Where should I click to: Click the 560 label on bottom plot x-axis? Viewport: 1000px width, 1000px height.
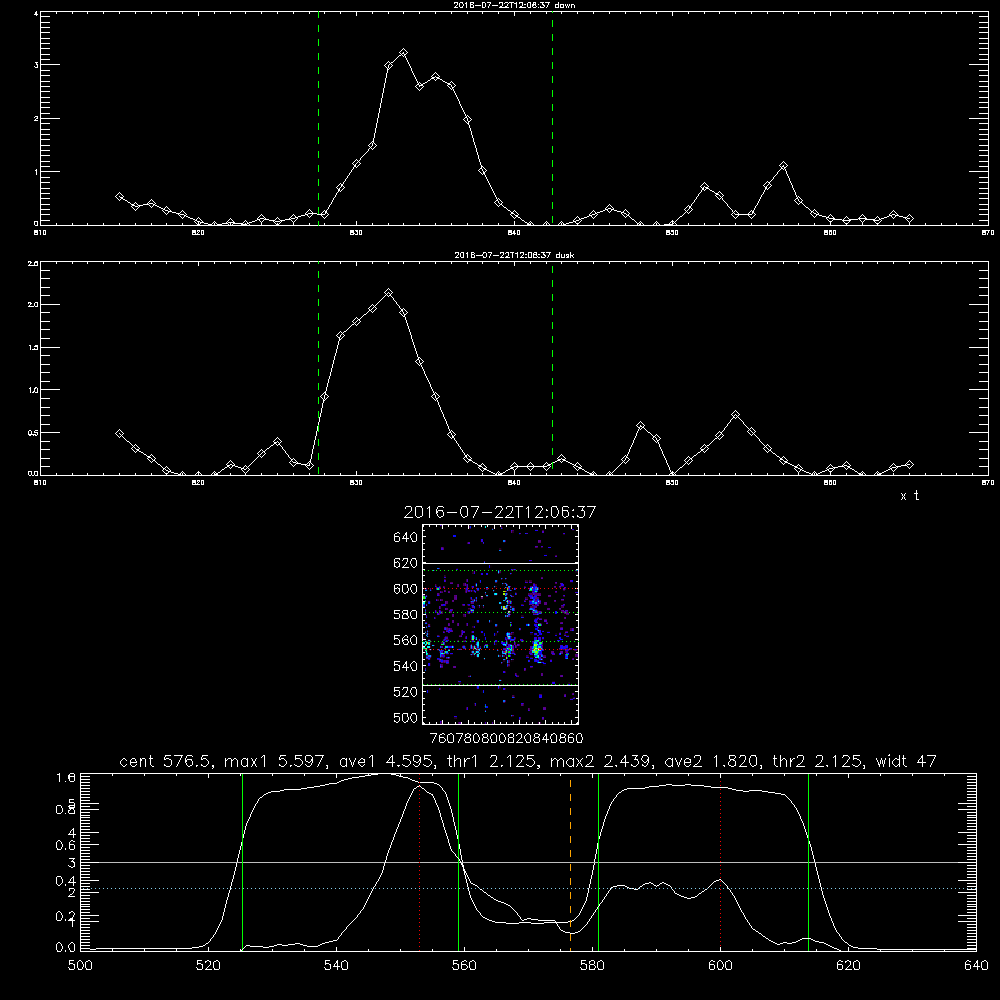tap(464, 966)
